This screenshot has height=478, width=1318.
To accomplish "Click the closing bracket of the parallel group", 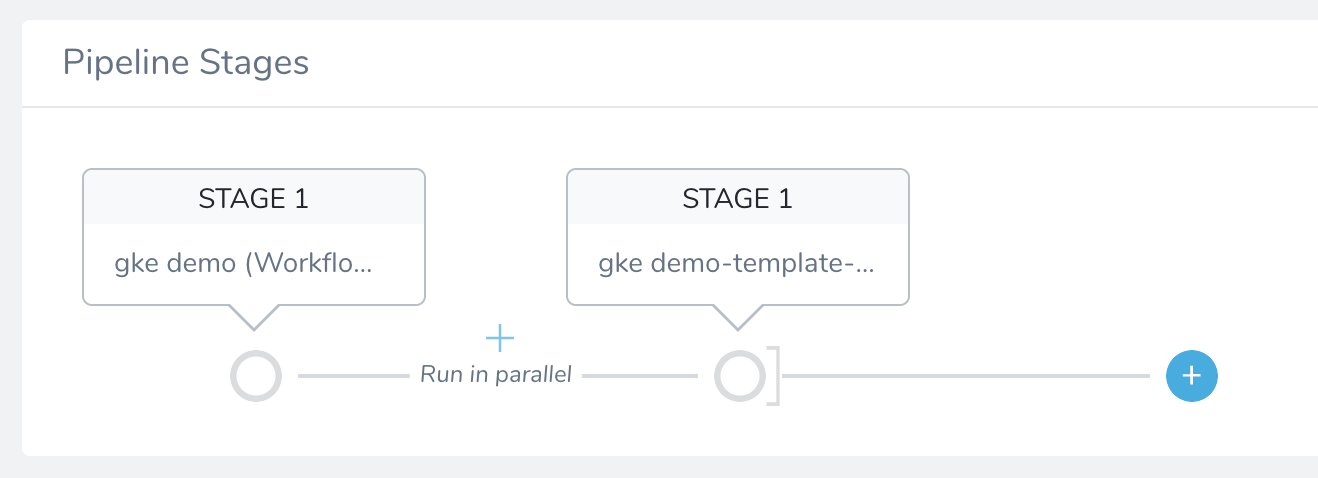I will (774, 377).
